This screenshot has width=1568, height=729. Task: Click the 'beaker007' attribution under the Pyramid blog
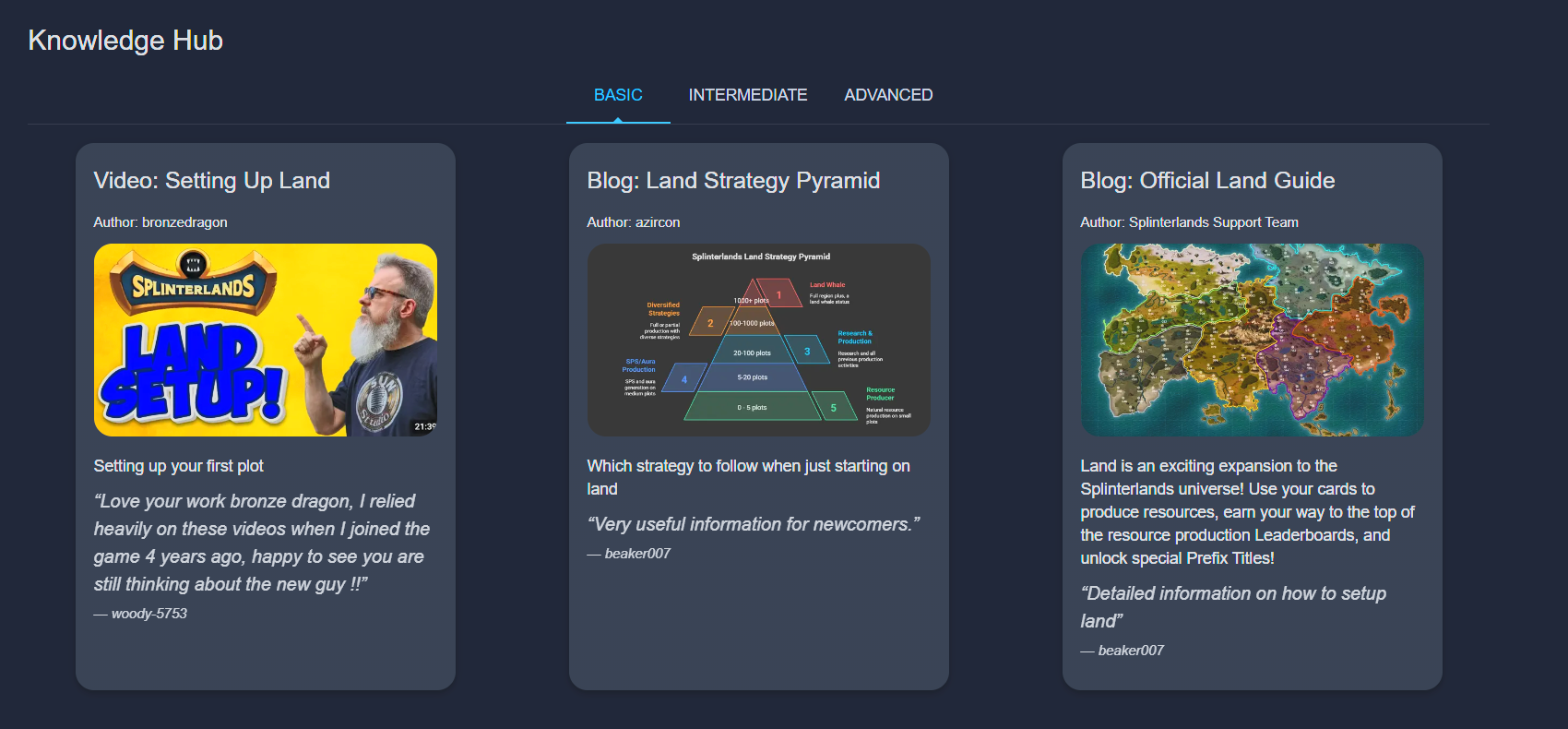pos(629,554)
